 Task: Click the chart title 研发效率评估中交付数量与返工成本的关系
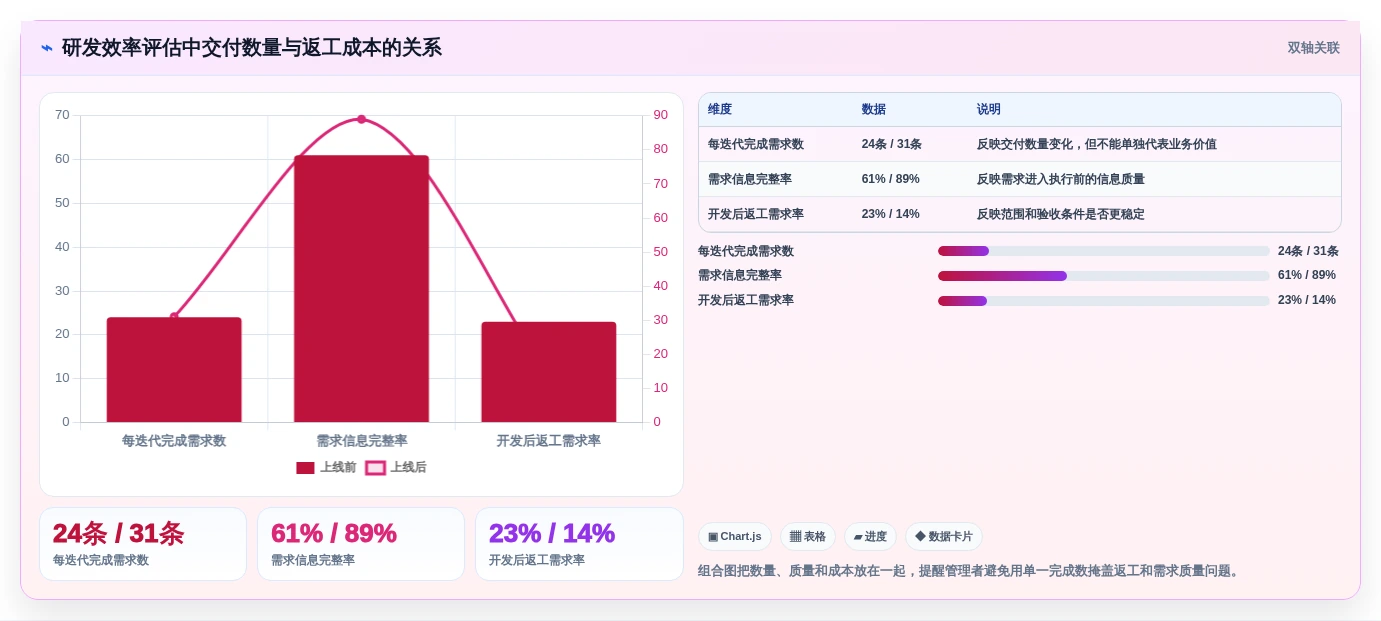pyautogui.click(x=251, y=48)
